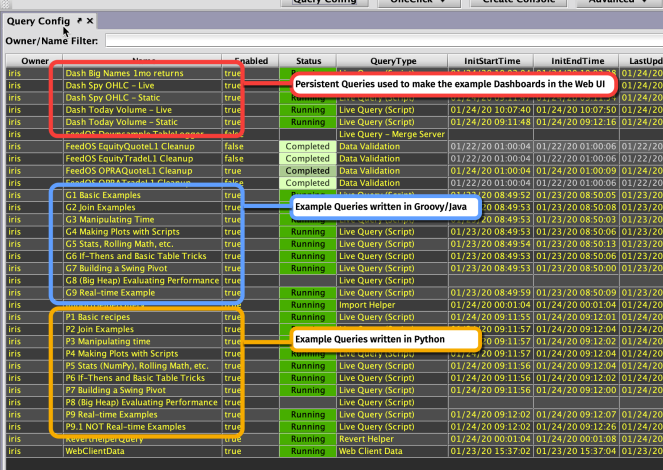Click Completed status of FeedOS EquityQuoteL1 Cleanup
The height and width of the screenshot is (470, 663).
tap(307, 147)
